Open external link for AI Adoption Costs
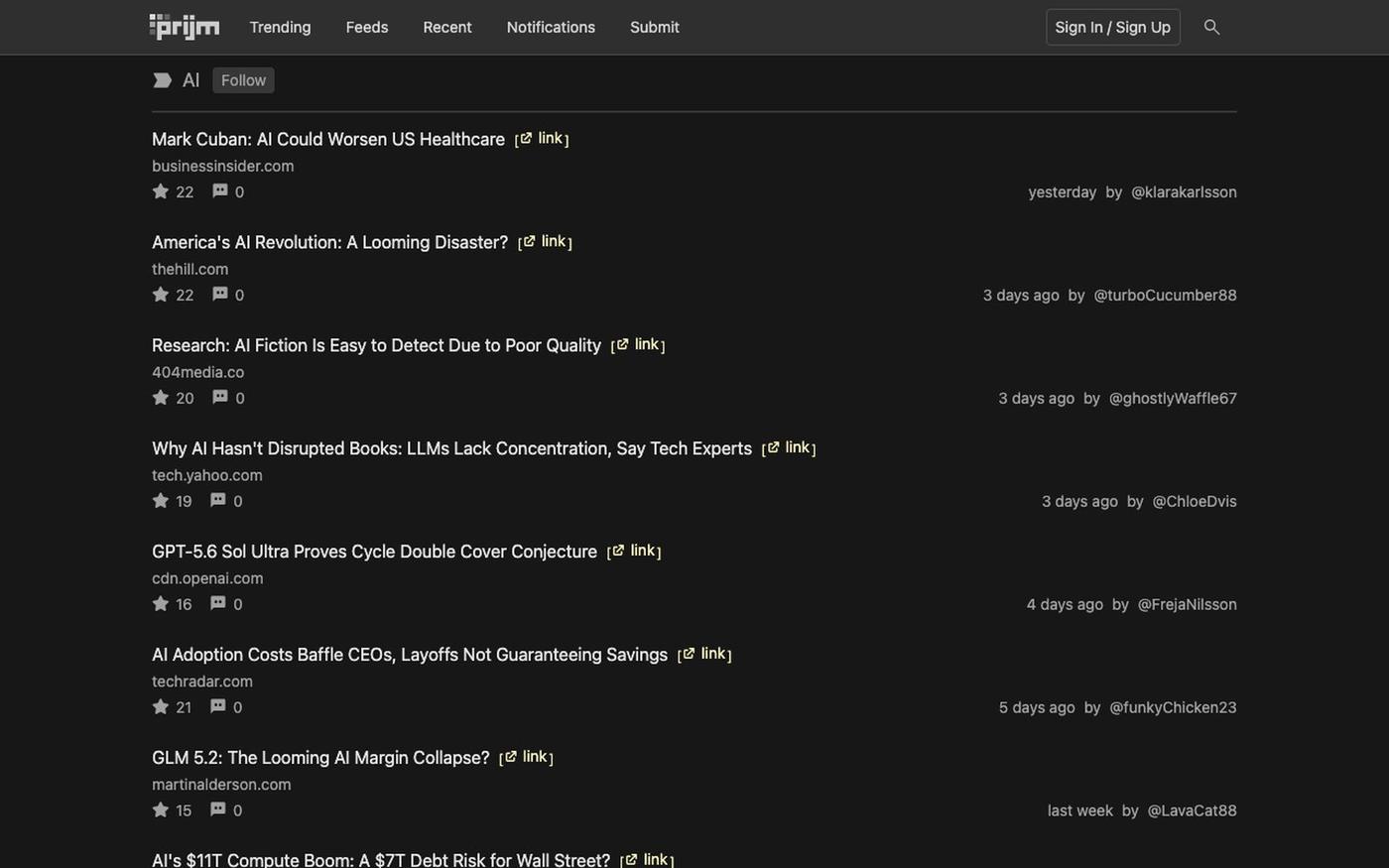 point(704,655)
